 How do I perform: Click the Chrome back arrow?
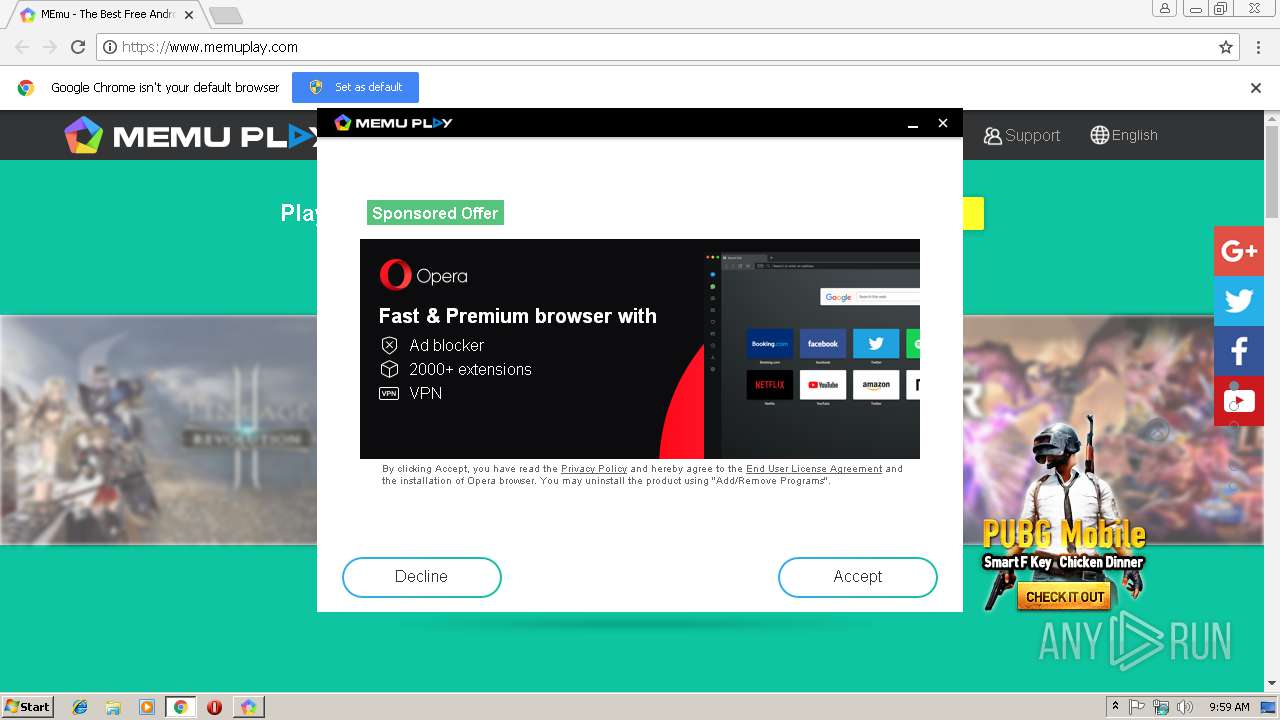[x=22, y=47]
